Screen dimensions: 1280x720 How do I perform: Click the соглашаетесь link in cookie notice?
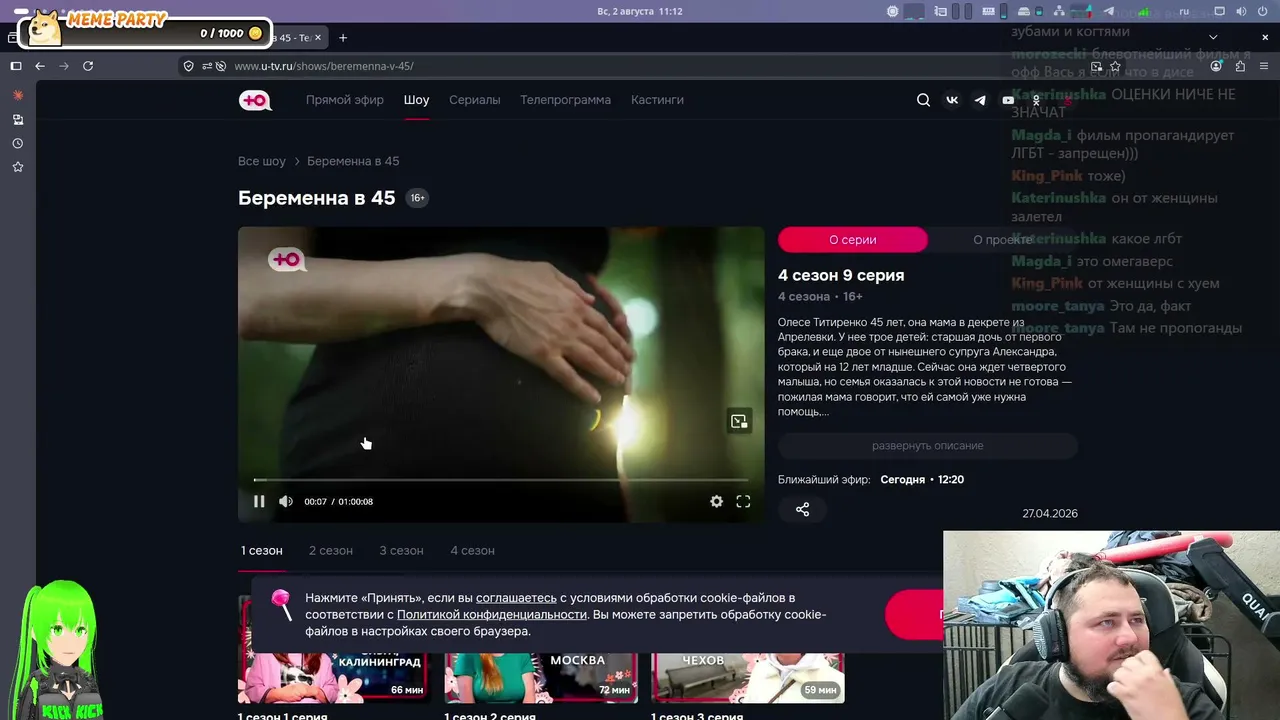click(x=516, y=598)
